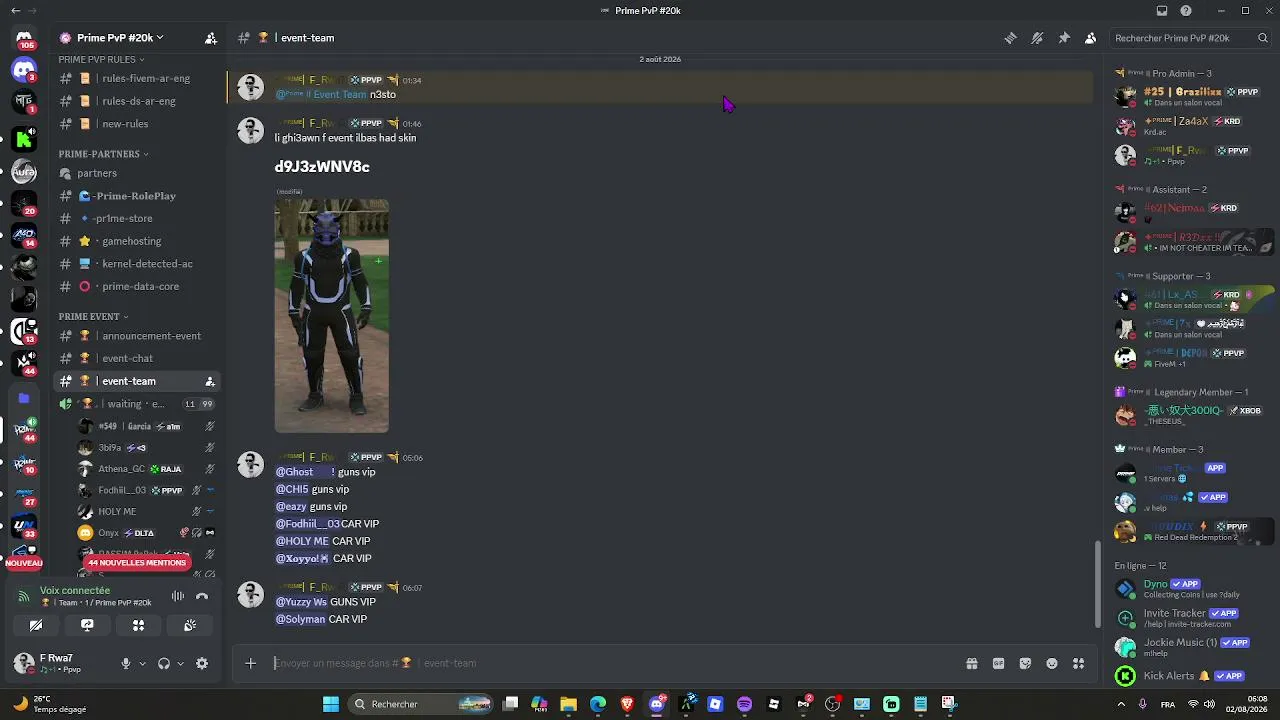1280x720 pixels.
Task: Click the message attachment plus button
Action: click(x=251, y=663)
